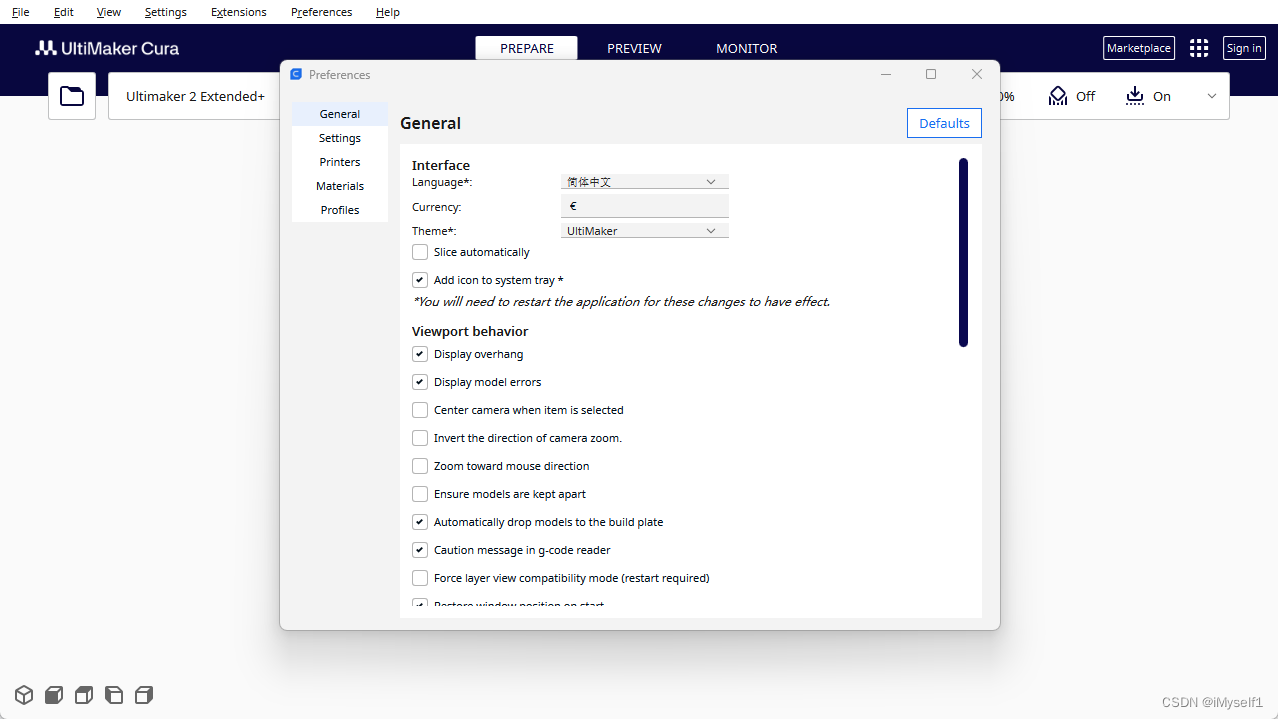This screenshot has width=1278, height=719.
Task: Click the Preferences window Cura icon
Action: (x=296, y=74)
